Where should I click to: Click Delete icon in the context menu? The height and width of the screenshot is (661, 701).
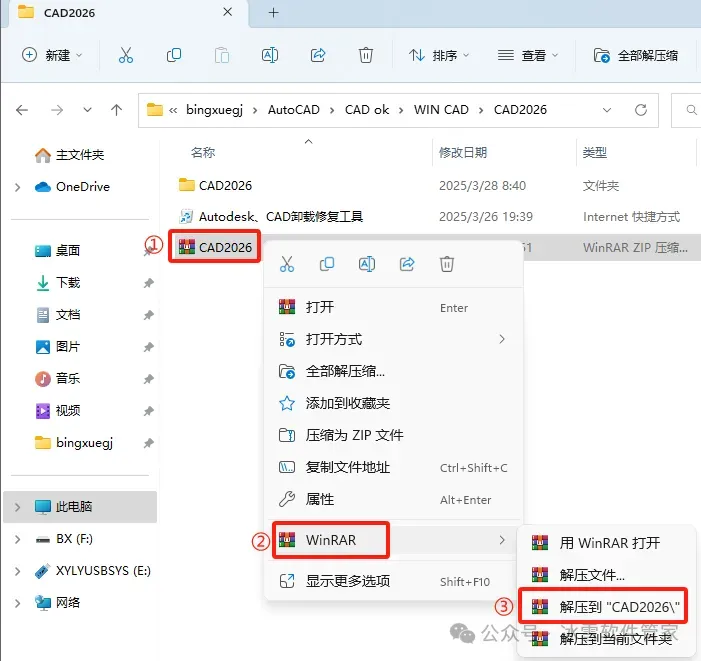point(447,264)
